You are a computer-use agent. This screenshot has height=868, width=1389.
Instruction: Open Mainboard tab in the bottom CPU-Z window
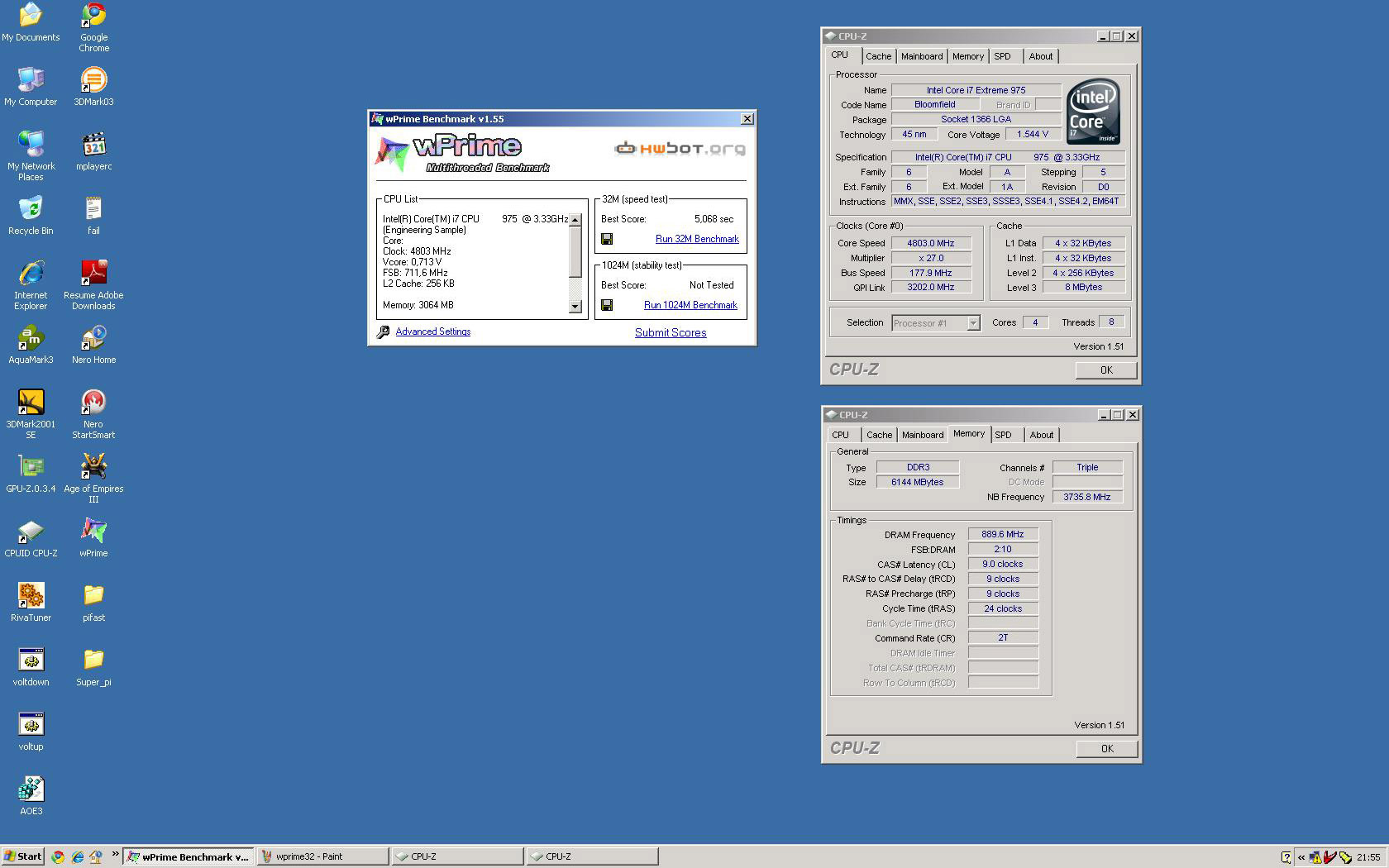click(922, 435)
